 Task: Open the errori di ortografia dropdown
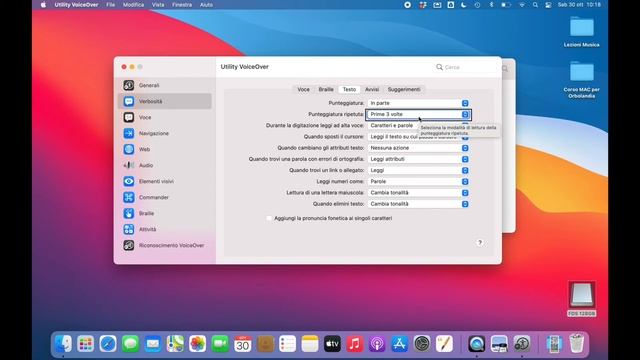tap(418, 159)
